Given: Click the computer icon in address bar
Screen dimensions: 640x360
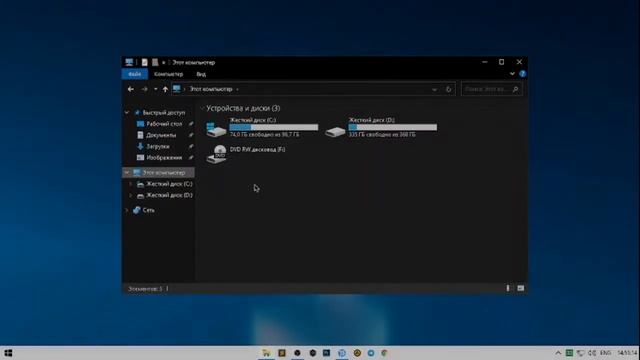Looking at the screenshot, I should coord(177,89).
